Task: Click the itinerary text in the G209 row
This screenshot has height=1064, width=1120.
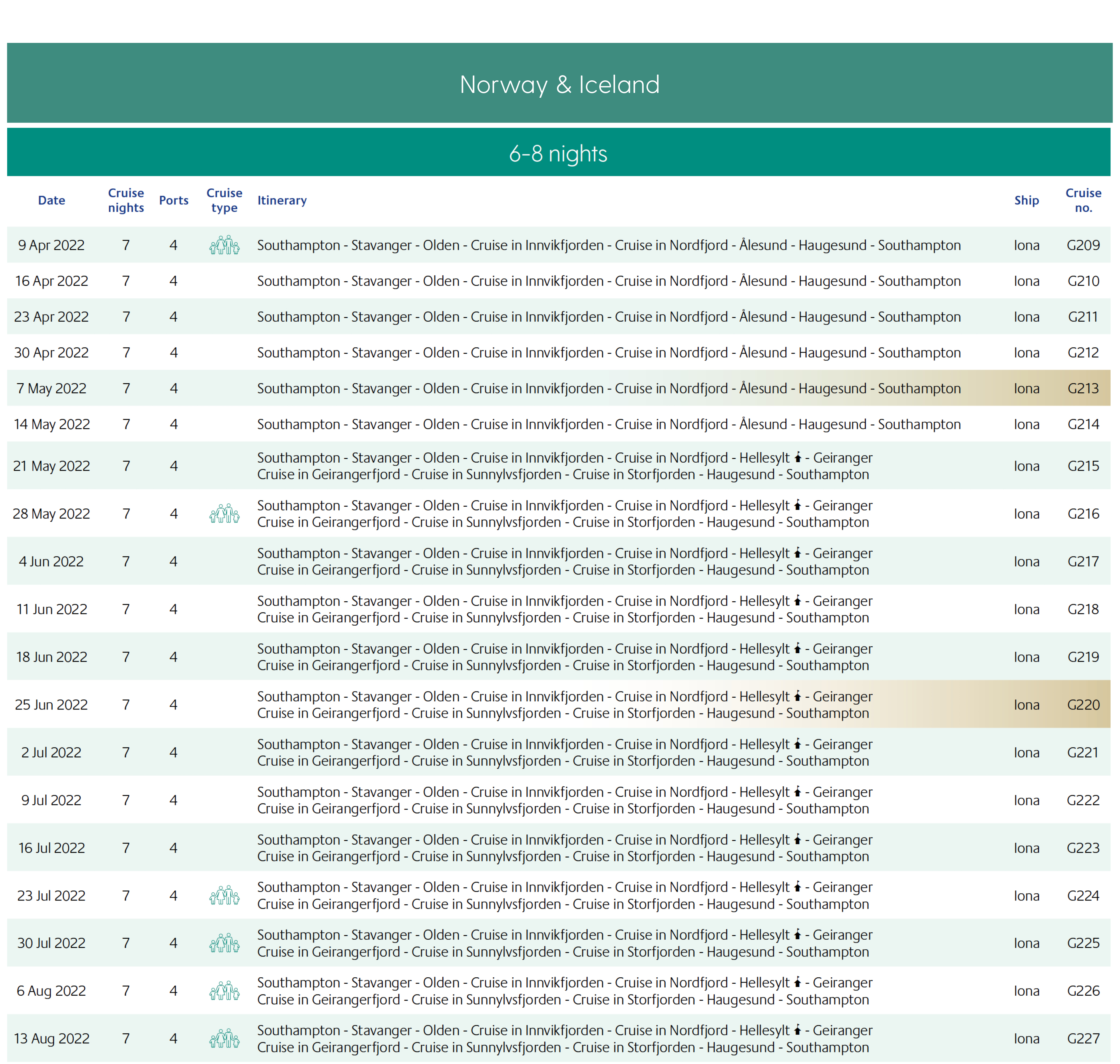Action: tap(609, 245)
